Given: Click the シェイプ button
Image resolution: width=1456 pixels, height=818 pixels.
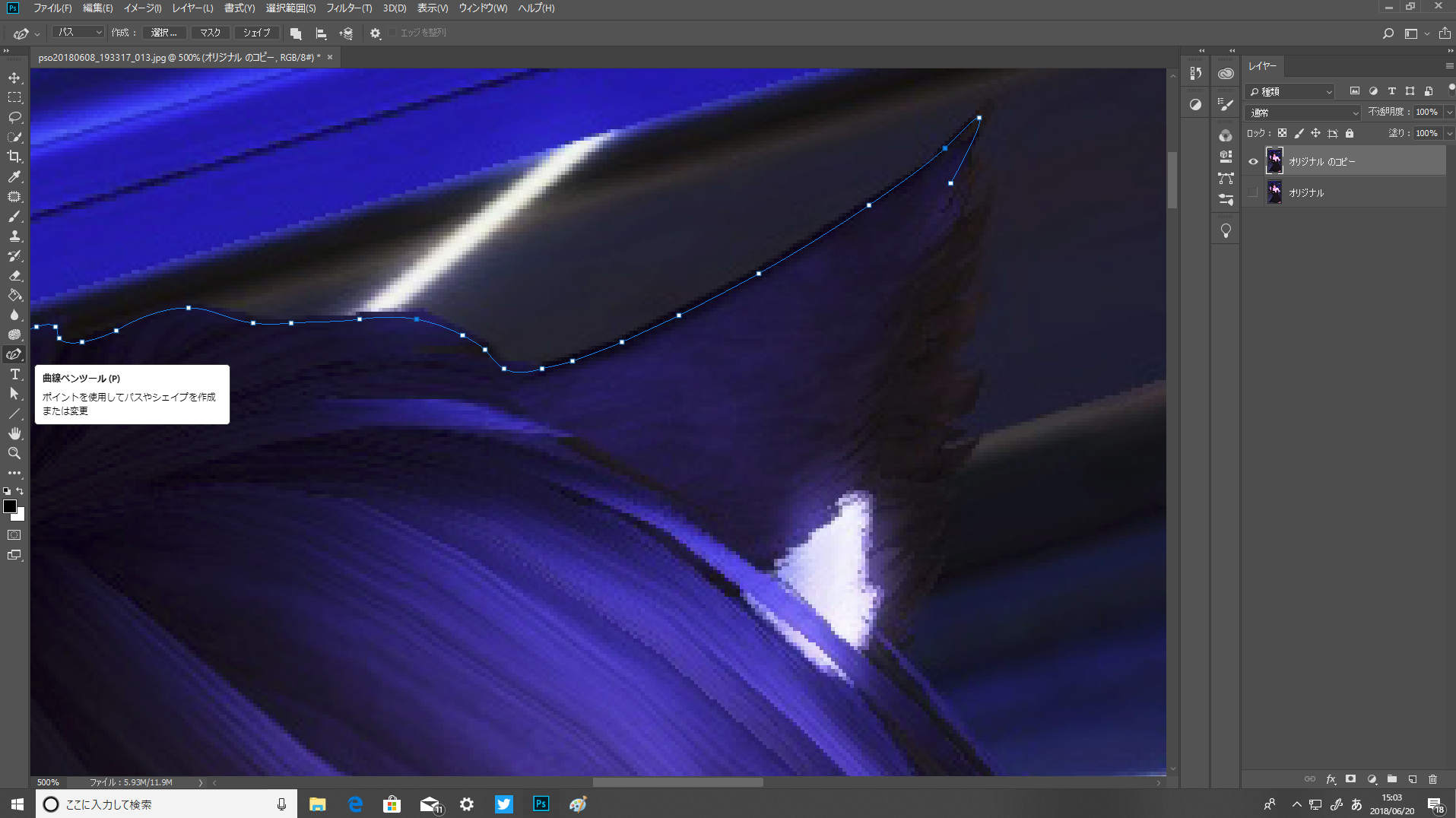Looking at the screenshot, I should click(x=256, y=33).
